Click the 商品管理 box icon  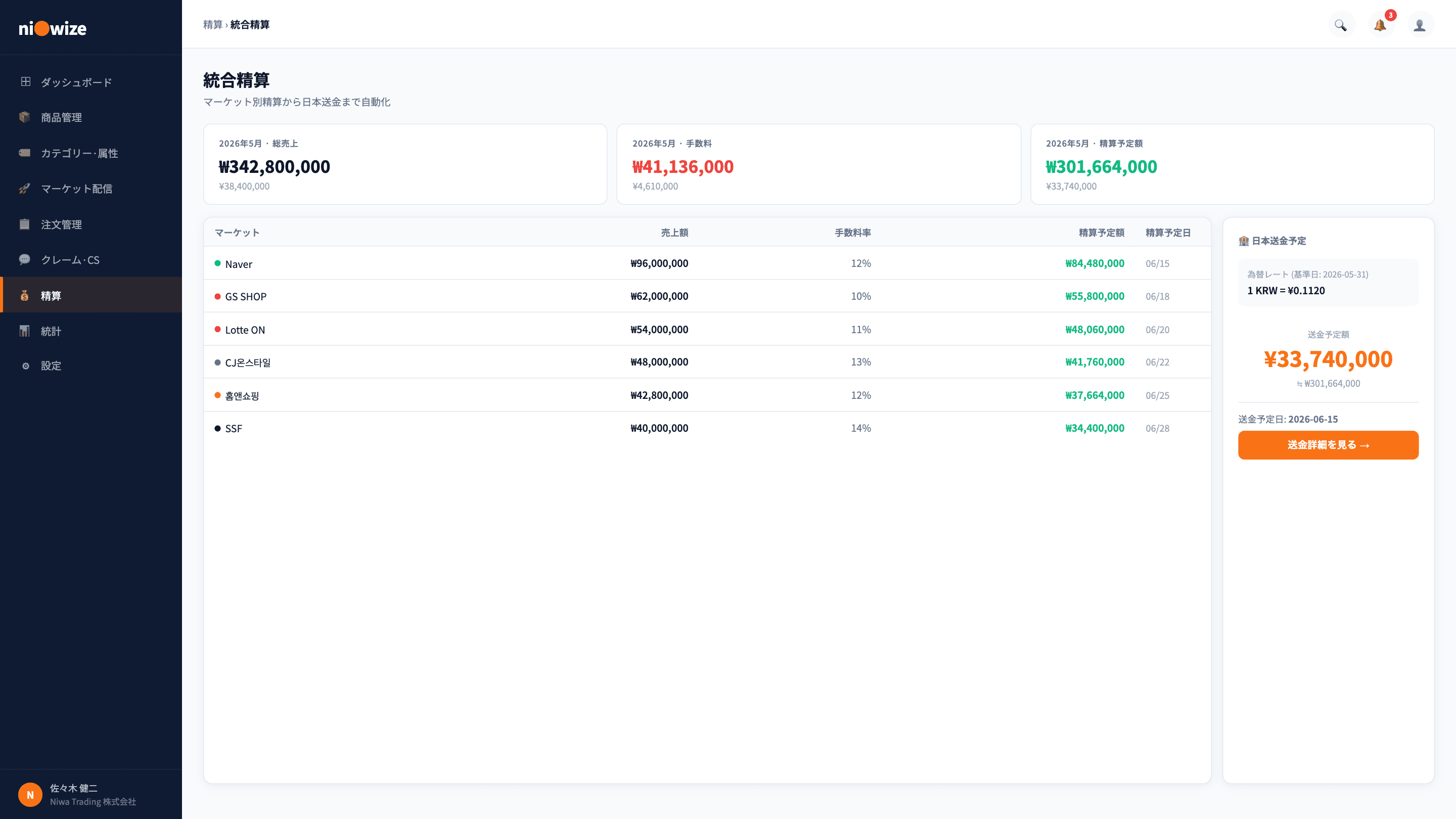point(25,117)
